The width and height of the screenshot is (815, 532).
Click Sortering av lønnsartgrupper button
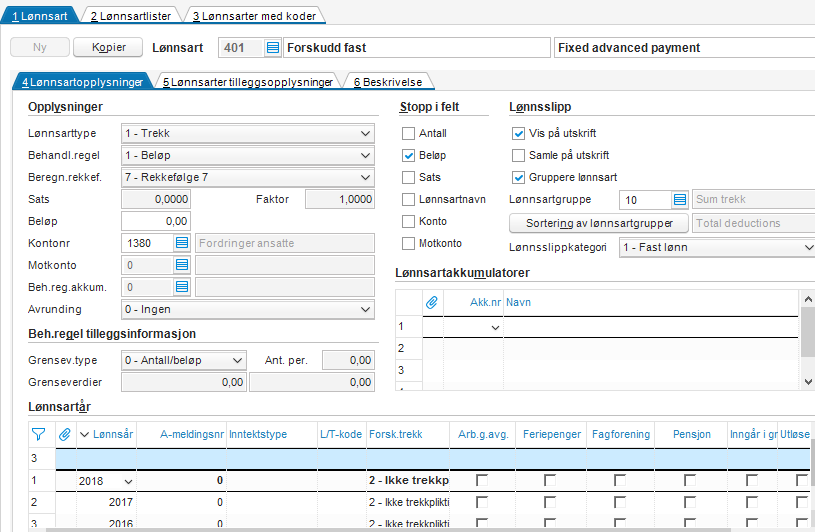click(599, 223)
